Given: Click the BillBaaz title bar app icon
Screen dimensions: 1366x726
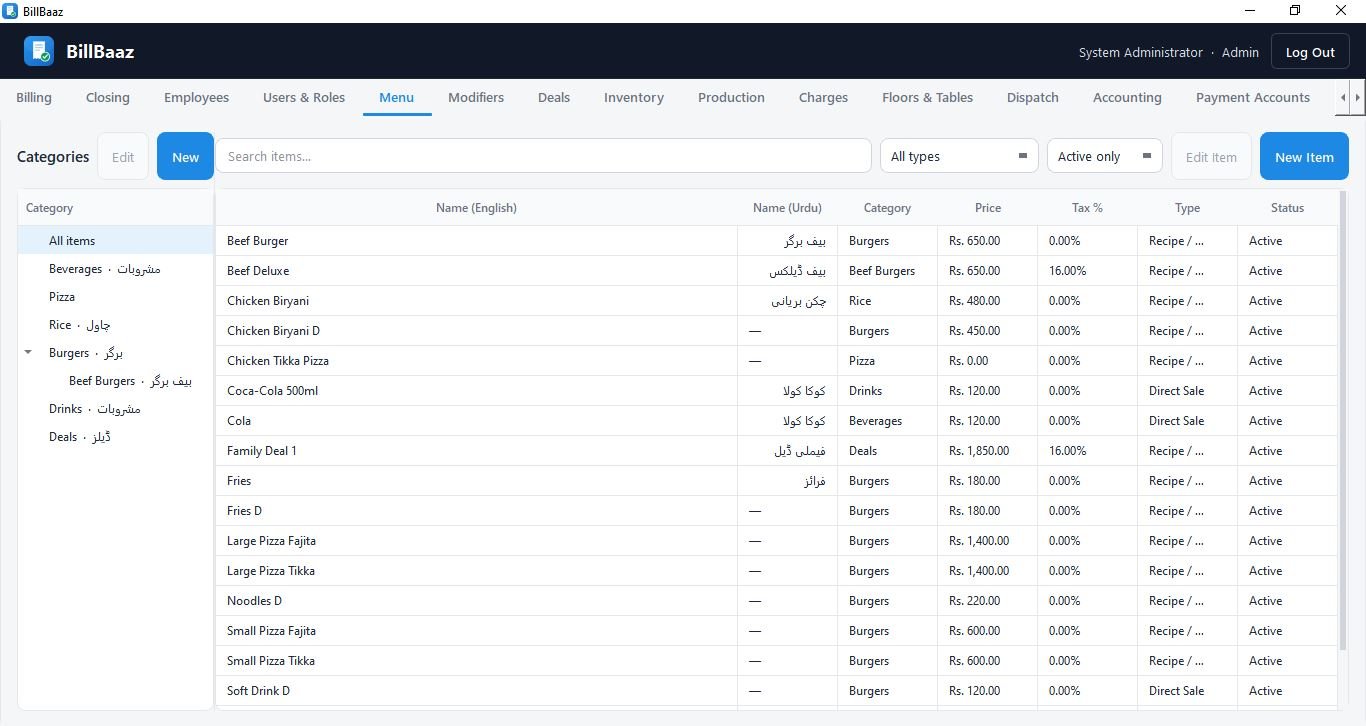Looking at the screenshot, I should 10,10.
